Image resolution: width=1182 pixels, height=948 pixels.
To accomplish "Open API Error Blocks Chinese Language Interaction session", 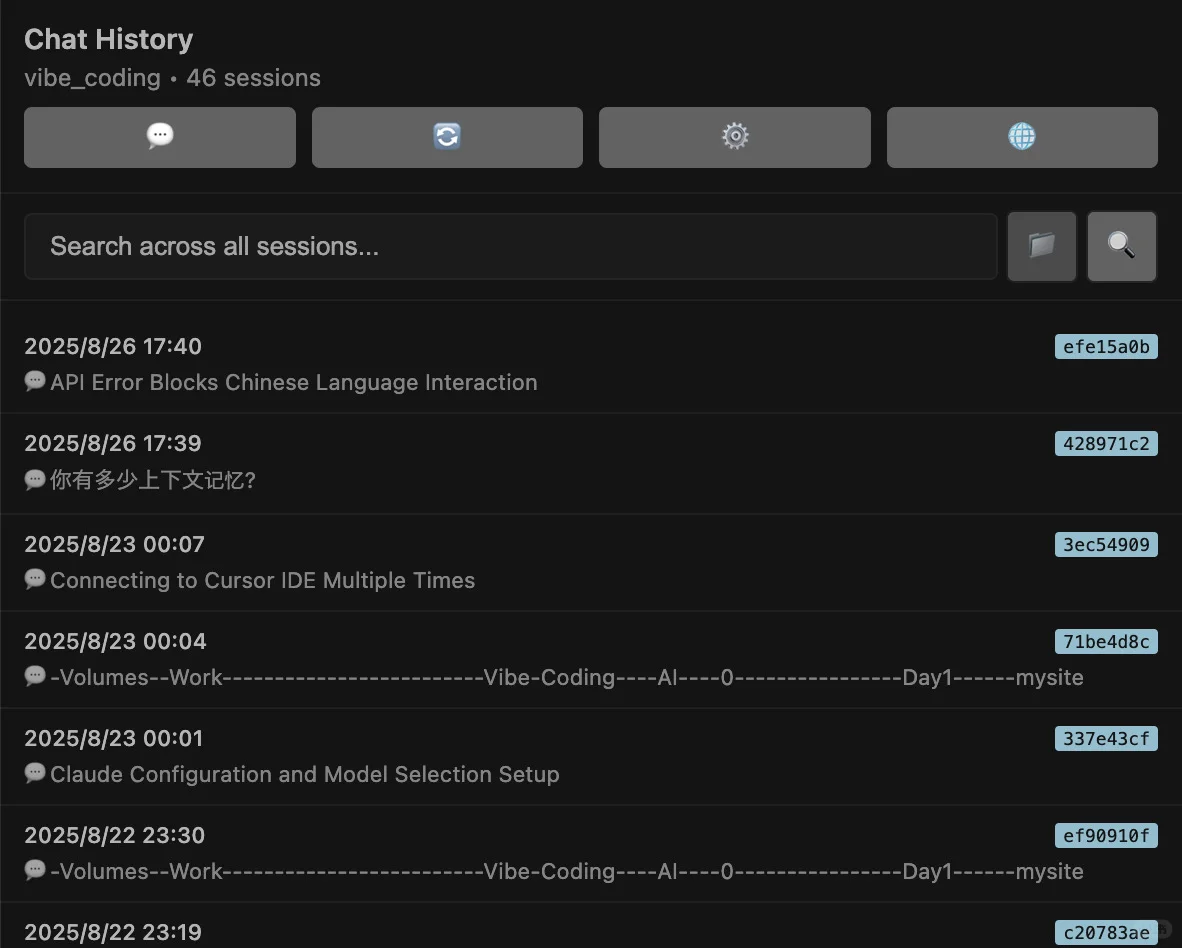I will pyautogui.click(x=591, y=364).
